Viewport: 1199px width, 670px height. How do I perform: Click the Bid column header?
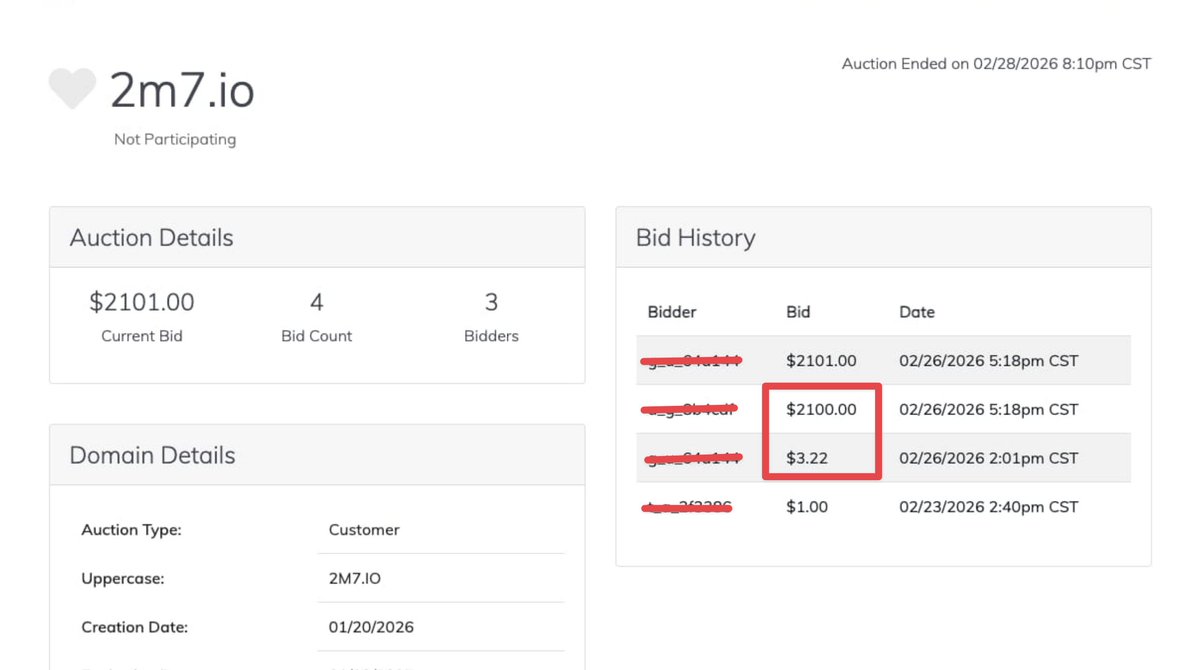coord(798,312)
